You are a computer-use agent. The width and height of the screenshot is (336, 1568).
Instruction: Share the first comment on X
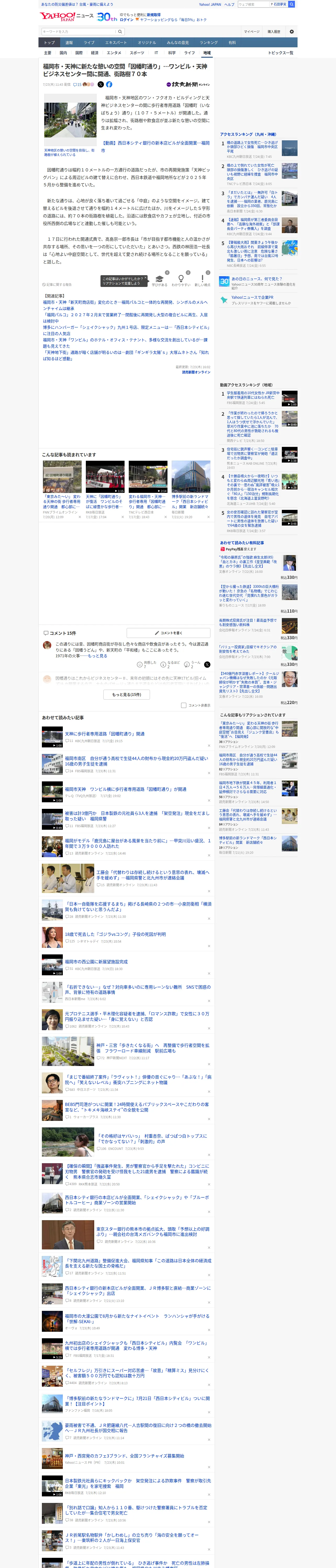click(207, 665)
